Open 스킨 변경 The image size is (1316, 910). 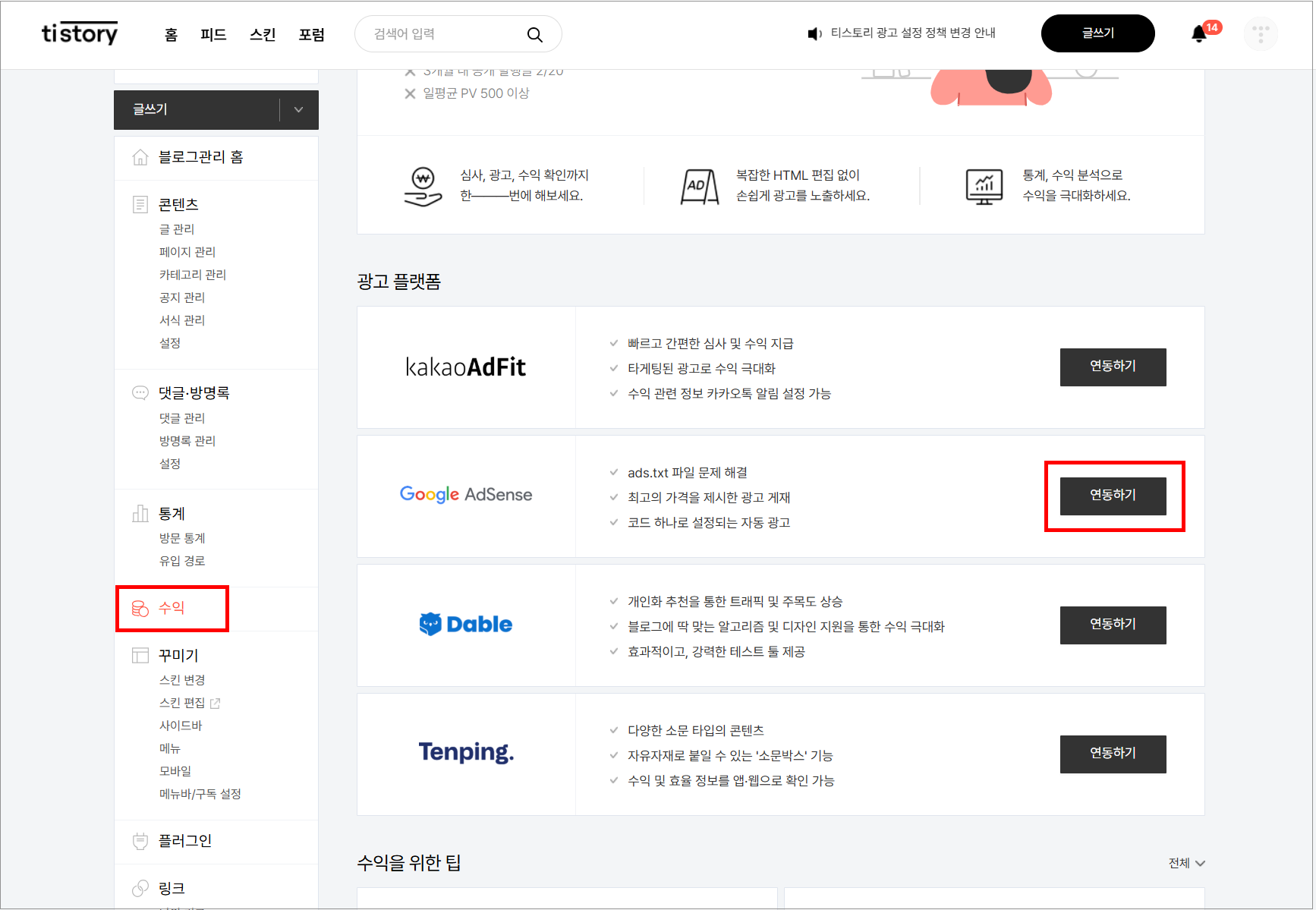pyautogui.click(x=182, y=680)
